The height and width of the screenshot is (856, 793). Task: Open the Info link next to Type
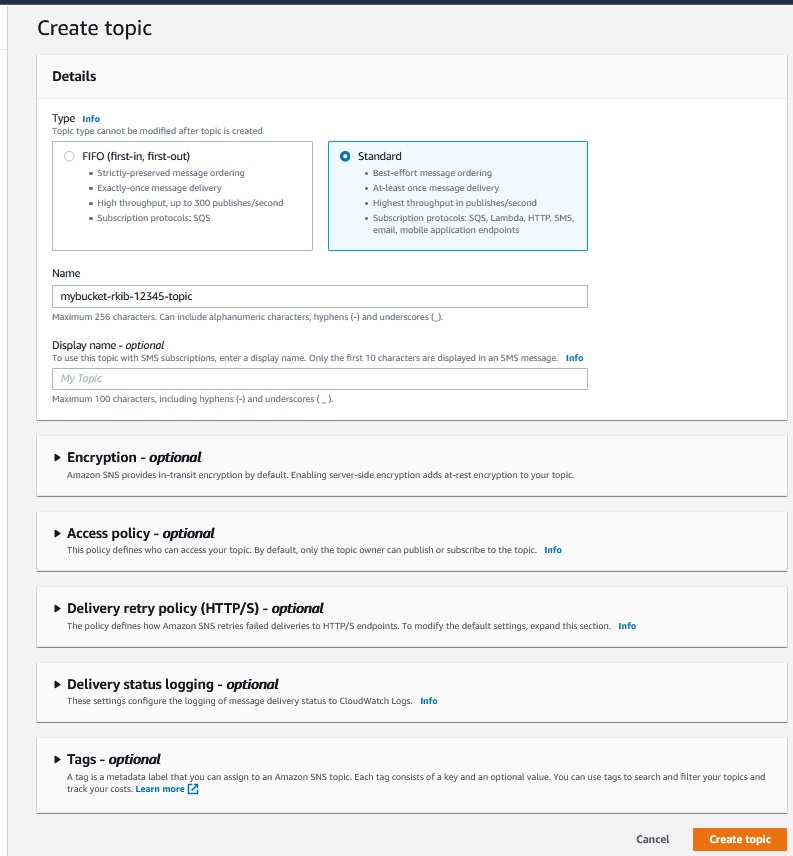click(x=91, y=119)
